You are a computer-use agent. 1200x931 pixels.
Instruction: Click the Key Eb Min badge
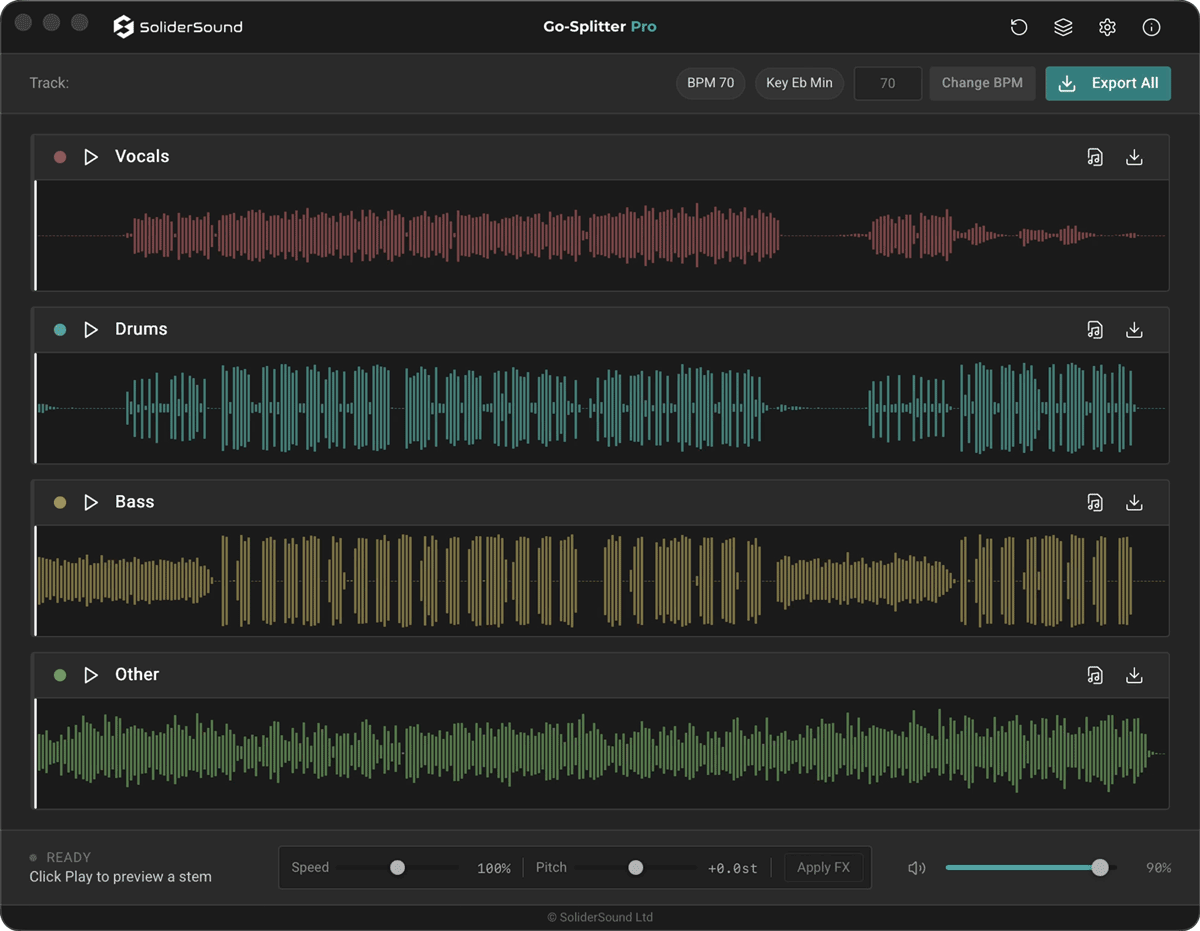[799, 83]
